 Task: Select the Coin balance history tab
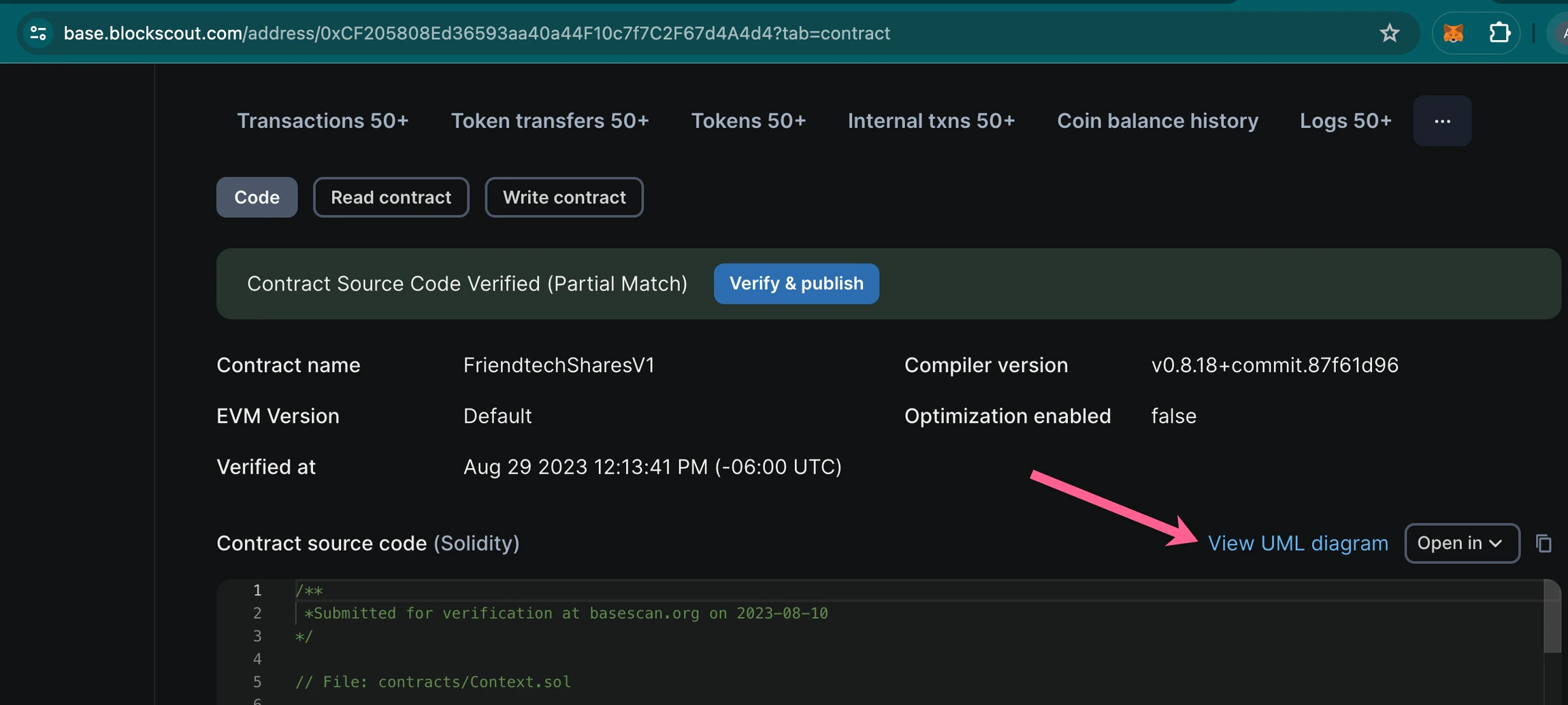1158,120
